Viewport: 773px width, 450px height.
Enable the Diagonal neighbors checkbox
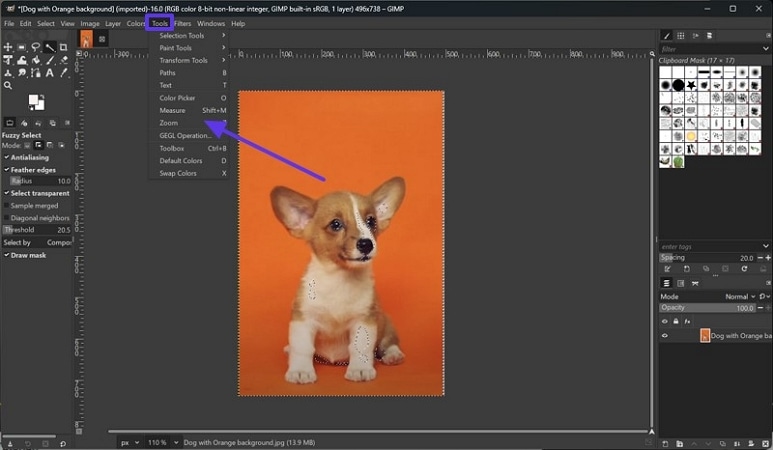point(7,218)
